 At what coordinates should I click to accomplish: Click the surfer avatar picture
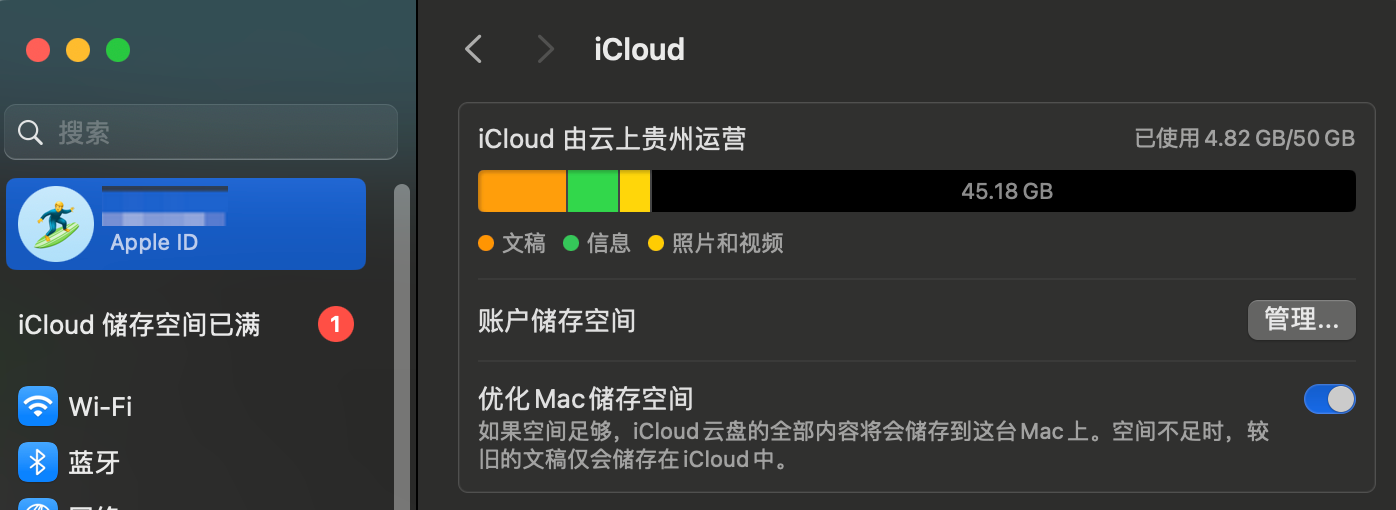[56, 224]
